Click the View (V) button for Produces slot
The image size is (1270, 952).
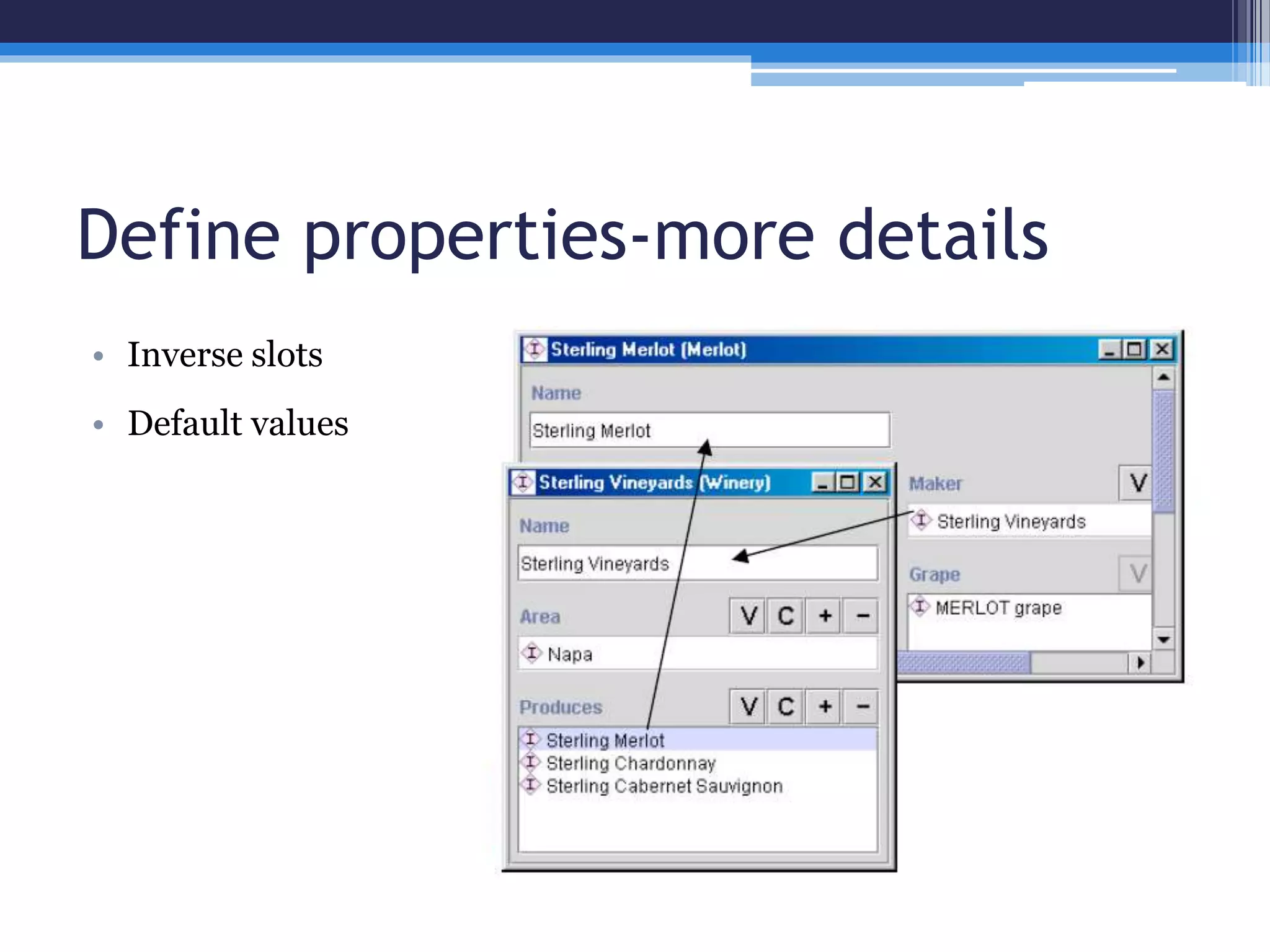tap(748, 707)
